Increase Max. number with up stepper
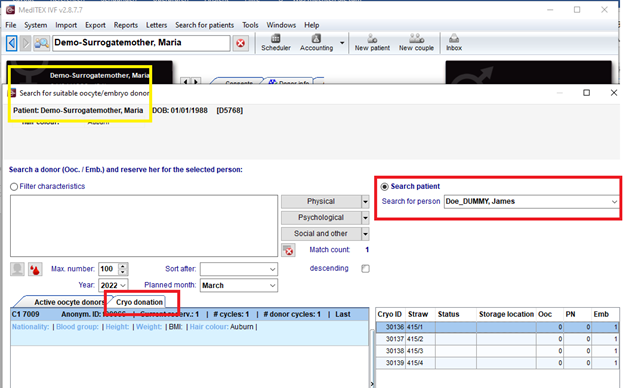The image size is (623, 388). (123, 266)
